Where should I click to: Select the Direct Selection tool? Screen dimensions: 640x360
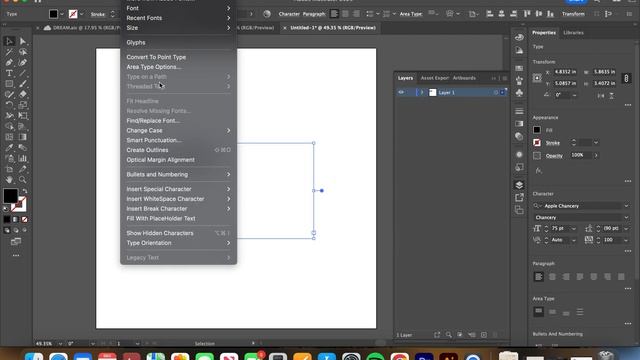point(23,41)
